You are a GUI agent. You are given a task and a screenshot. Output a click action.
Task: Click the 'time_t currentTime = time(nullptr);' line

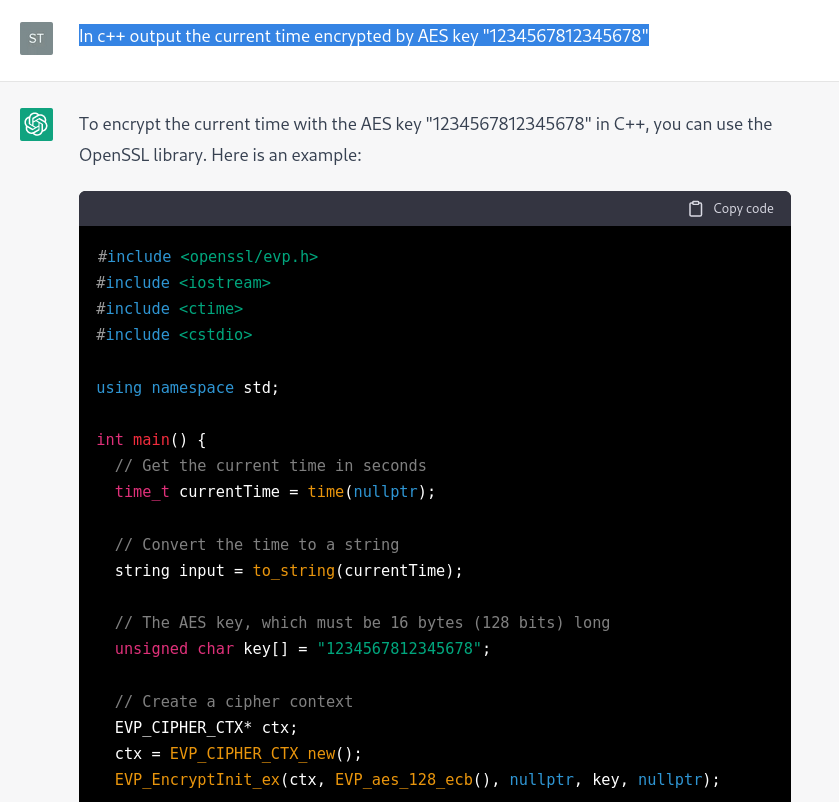[x=276, y=492]
